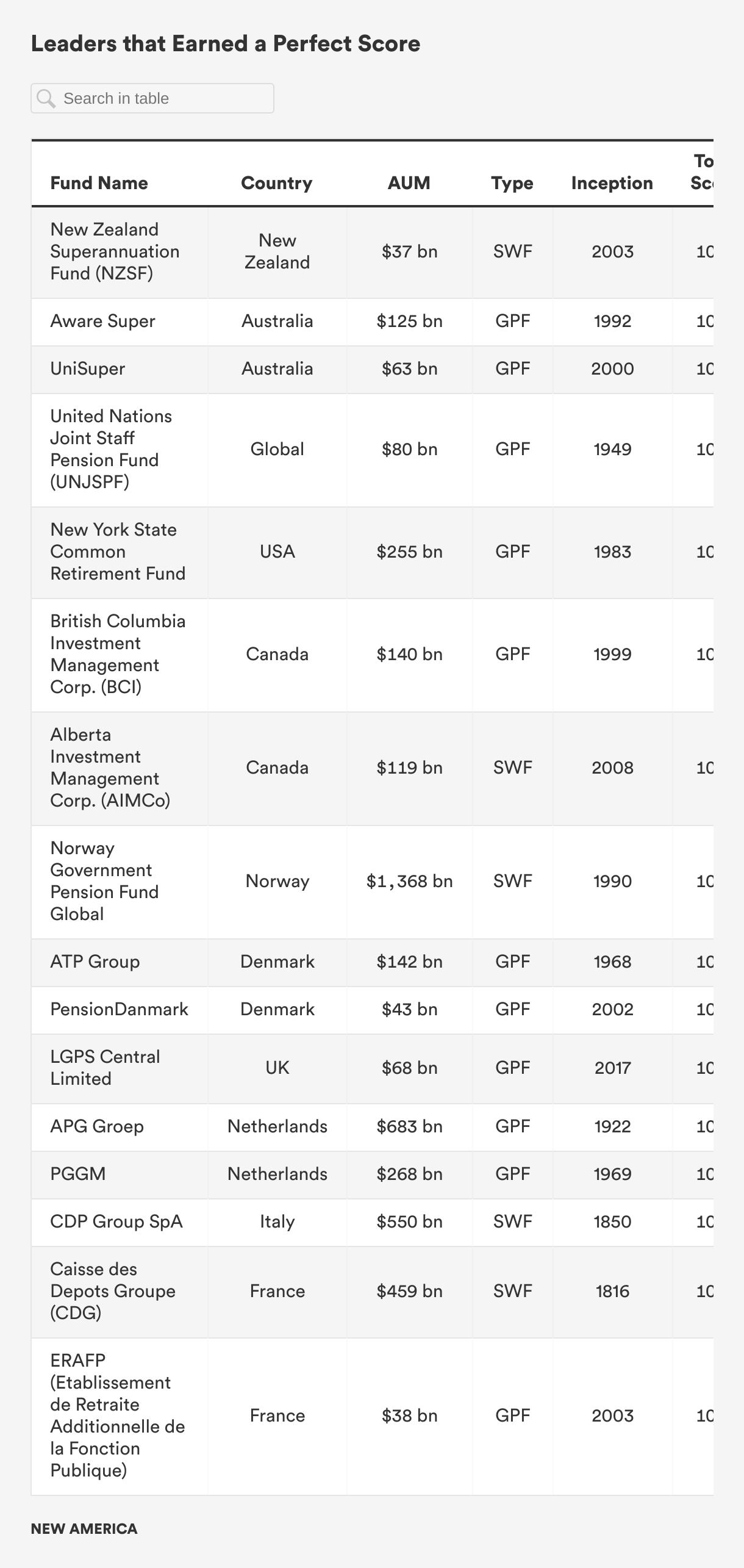Click the APG Groep fund name
This screenshot has height=1568, width=744.
click(97, 1127)
